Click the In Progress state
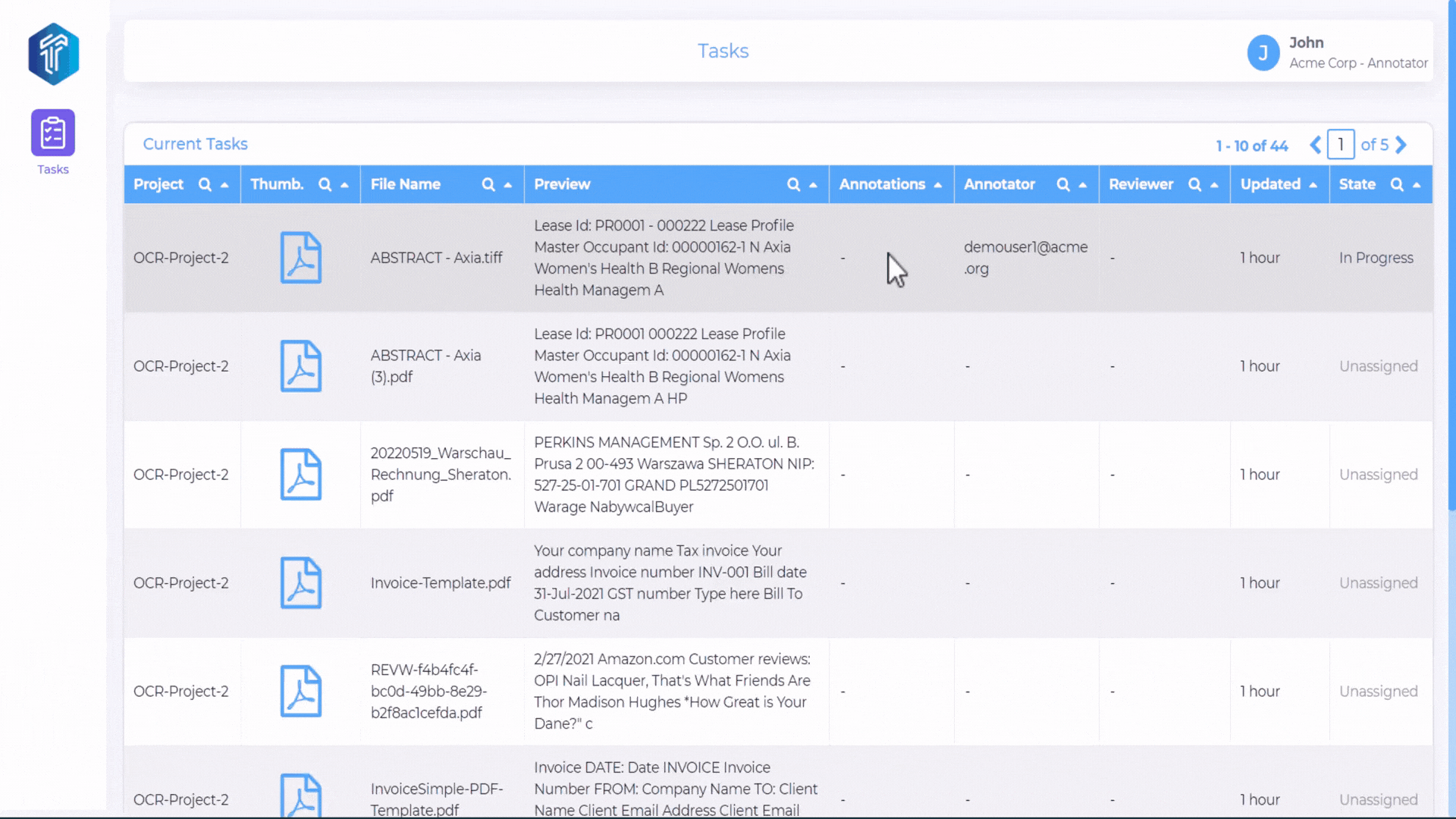 (x=1376, y=258)
